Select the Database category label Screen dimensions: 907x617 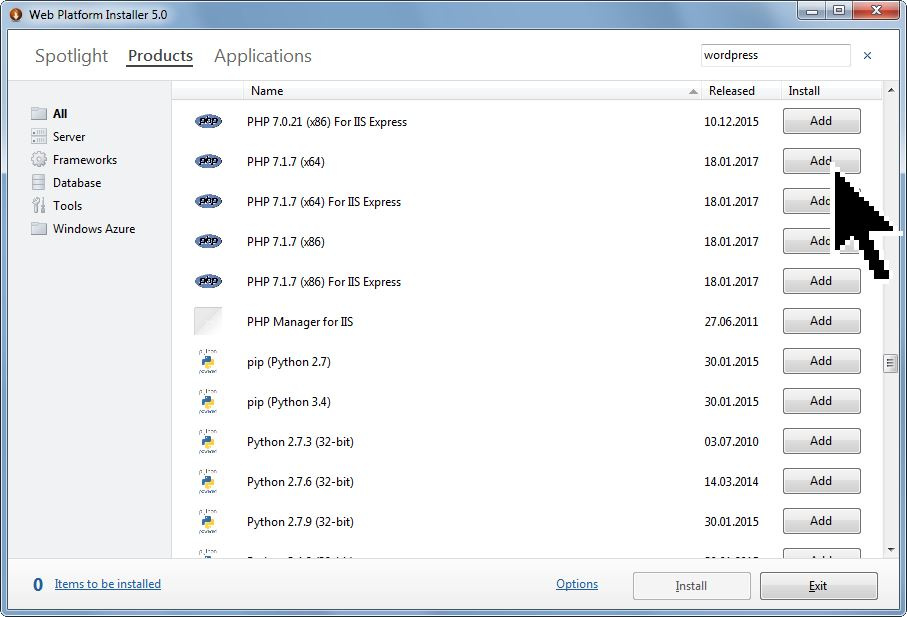[77, 183]
